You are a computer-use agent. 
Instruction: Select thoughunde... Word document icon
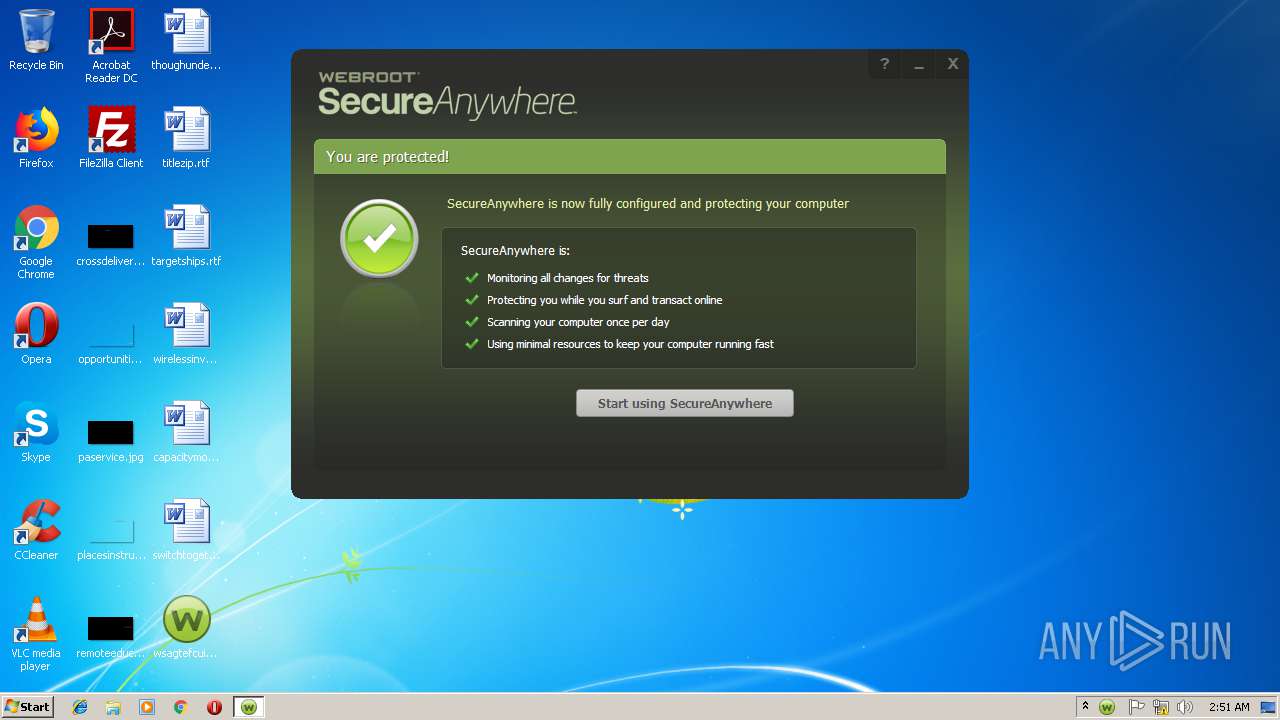[186, 40]
